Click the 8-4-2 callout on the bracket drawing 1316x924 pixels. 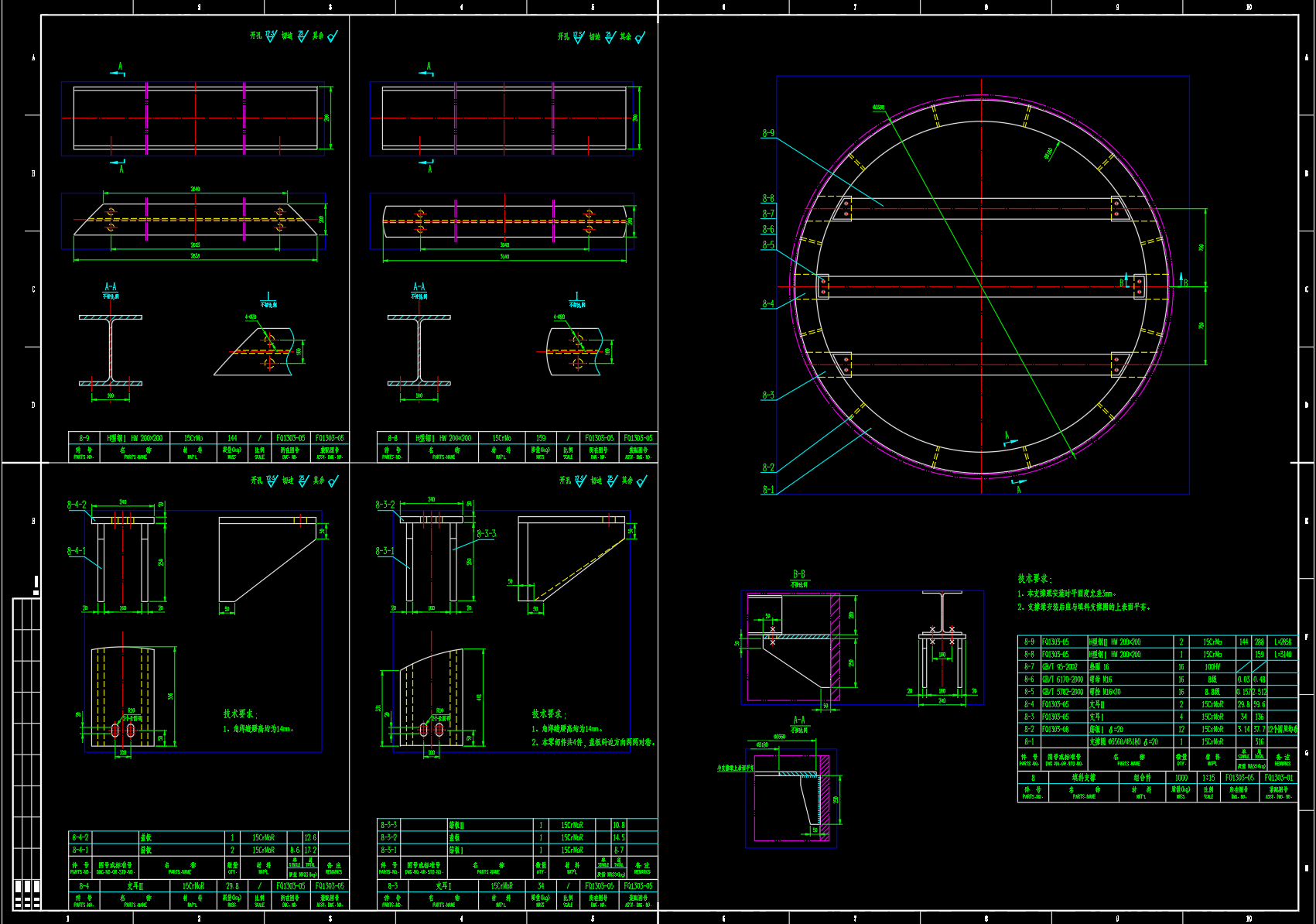click(x=77, y=505)
